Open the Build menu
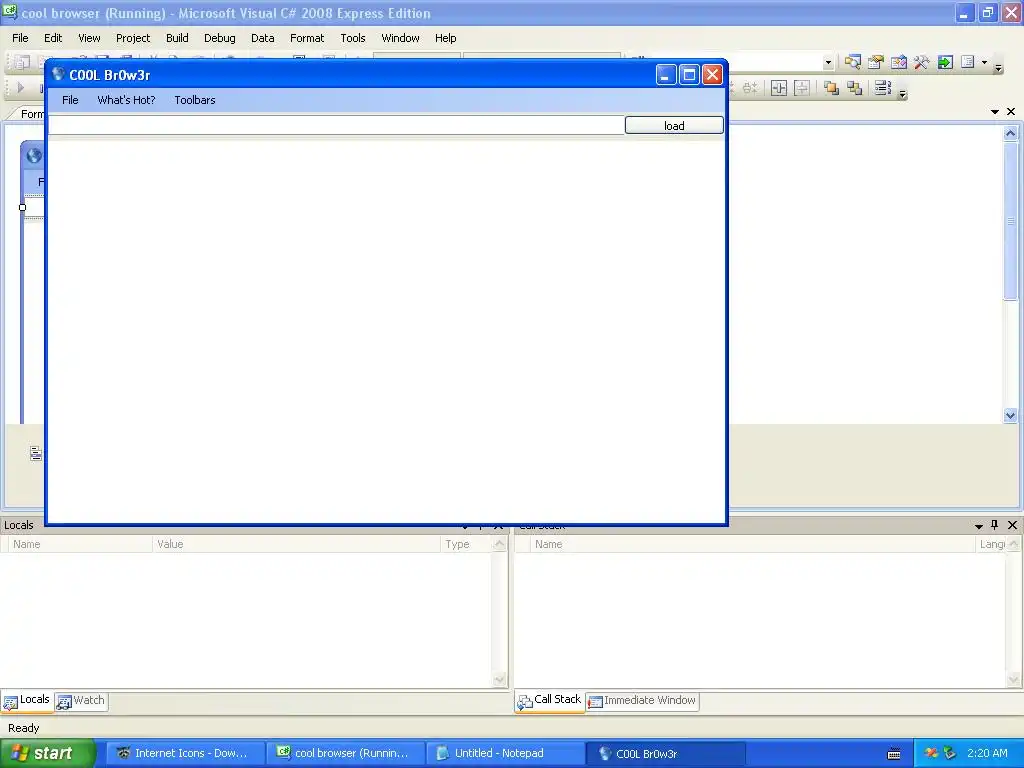Viewport: 1024px width, 768px height. [177, 38]
